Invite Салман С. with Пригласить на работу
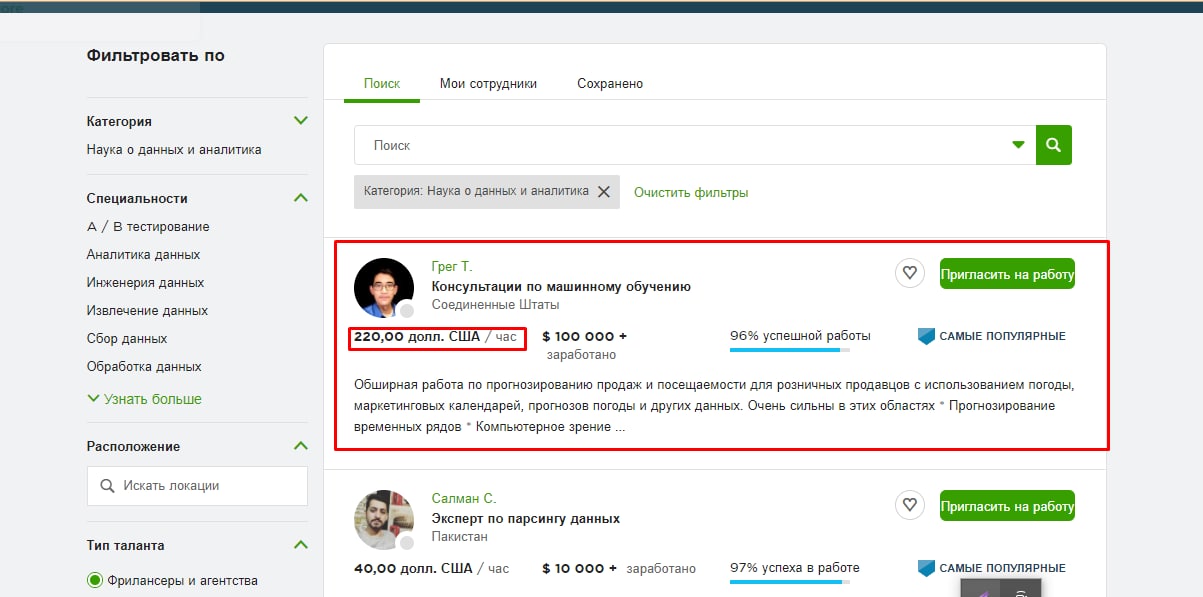Image resolution: width=1203 pixels, height=597 pixels. tap(1007, 506)
